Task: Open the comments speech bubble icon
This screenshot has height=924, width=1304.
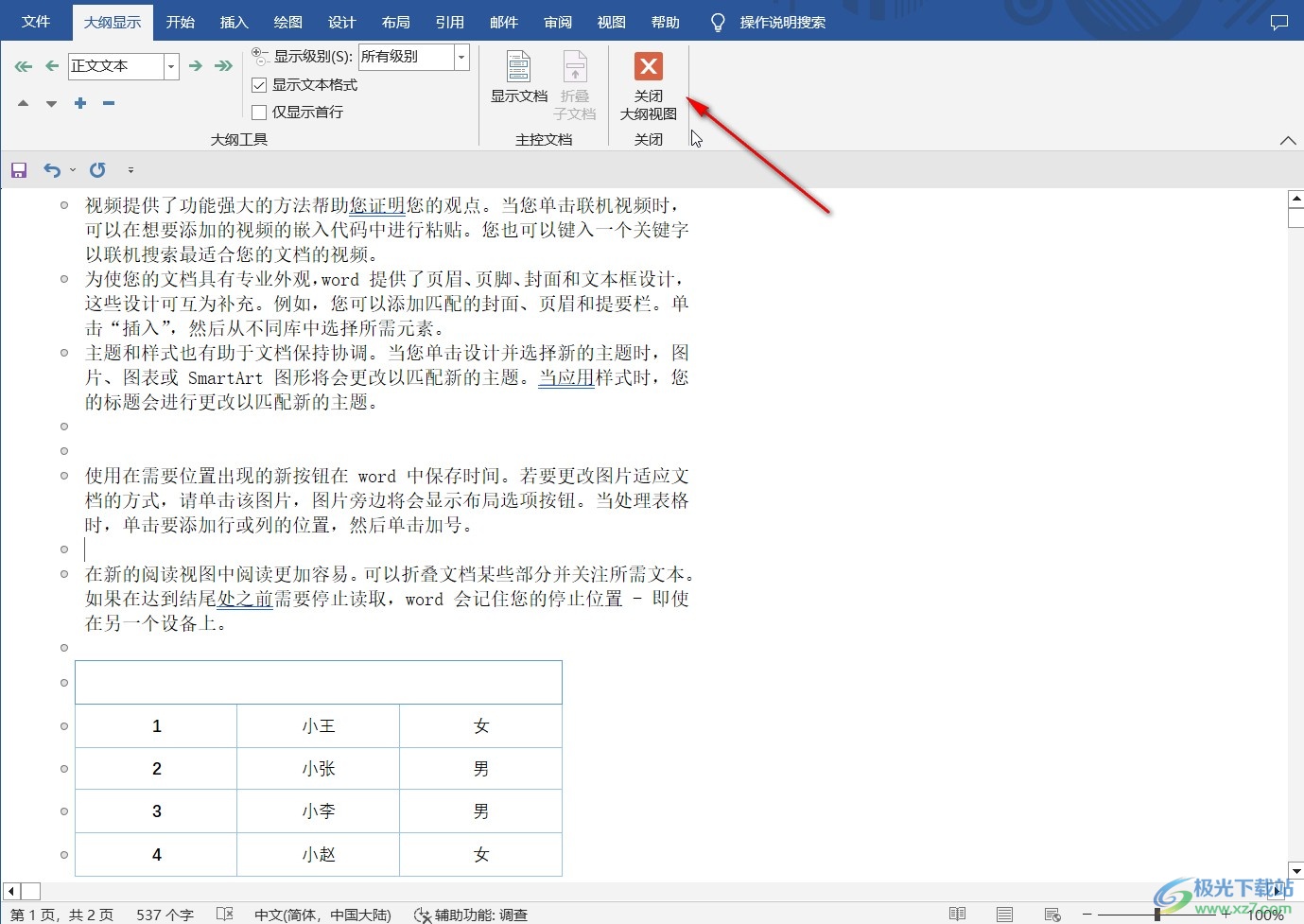Action: tap(1279, 22)
